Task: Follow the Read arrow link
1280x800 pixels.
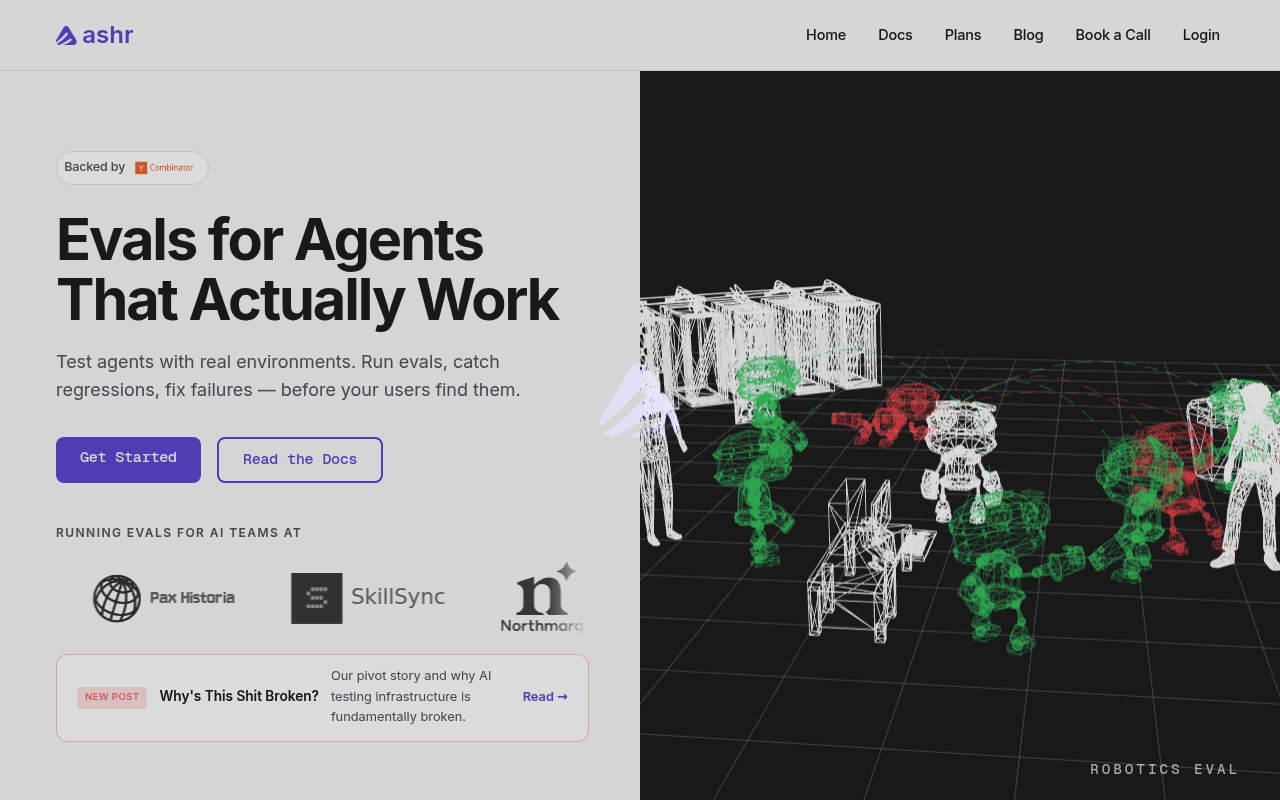Action: pos(545,697)
